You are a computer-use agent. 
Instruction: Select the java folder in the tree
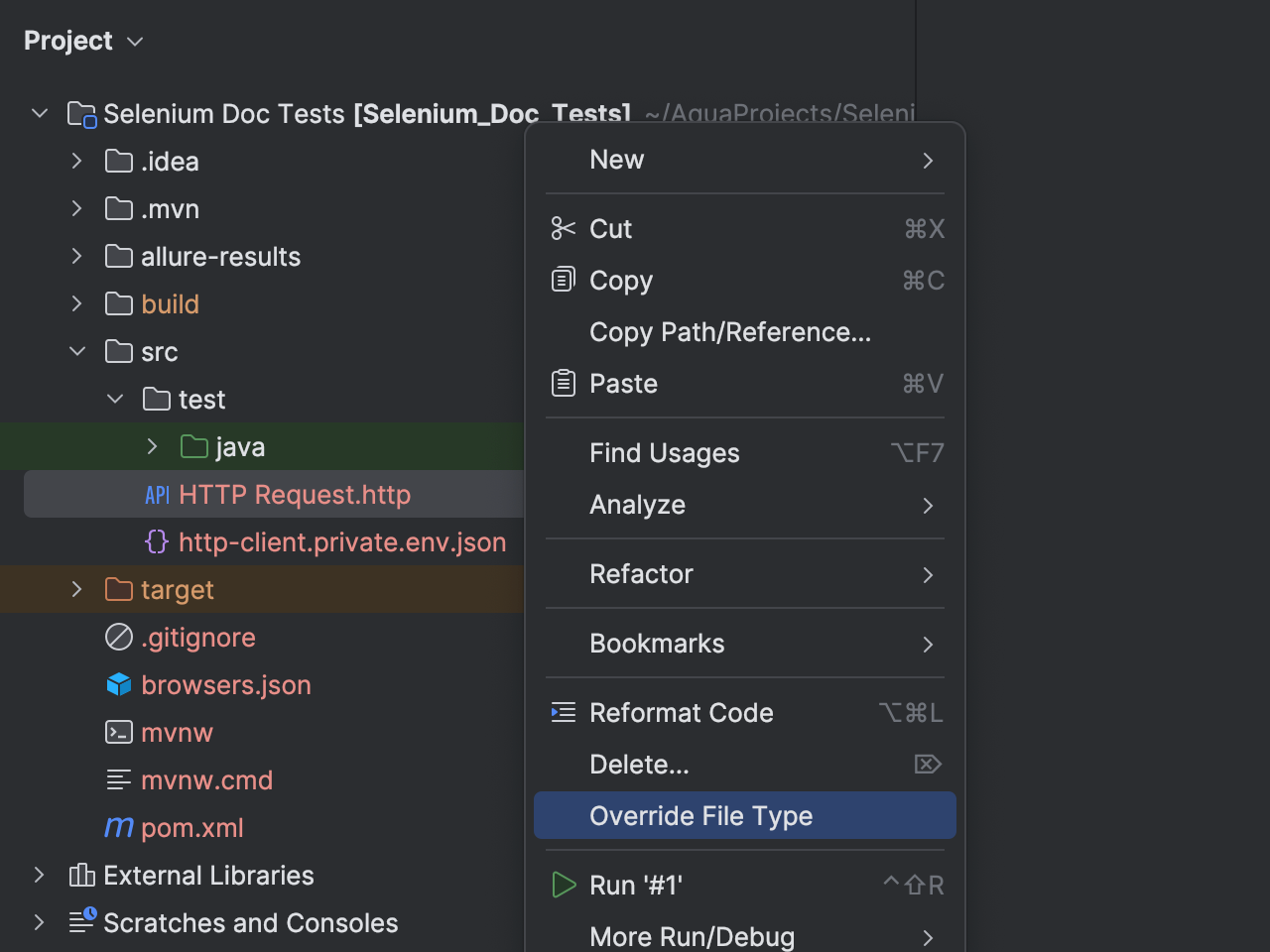[240, 446]
